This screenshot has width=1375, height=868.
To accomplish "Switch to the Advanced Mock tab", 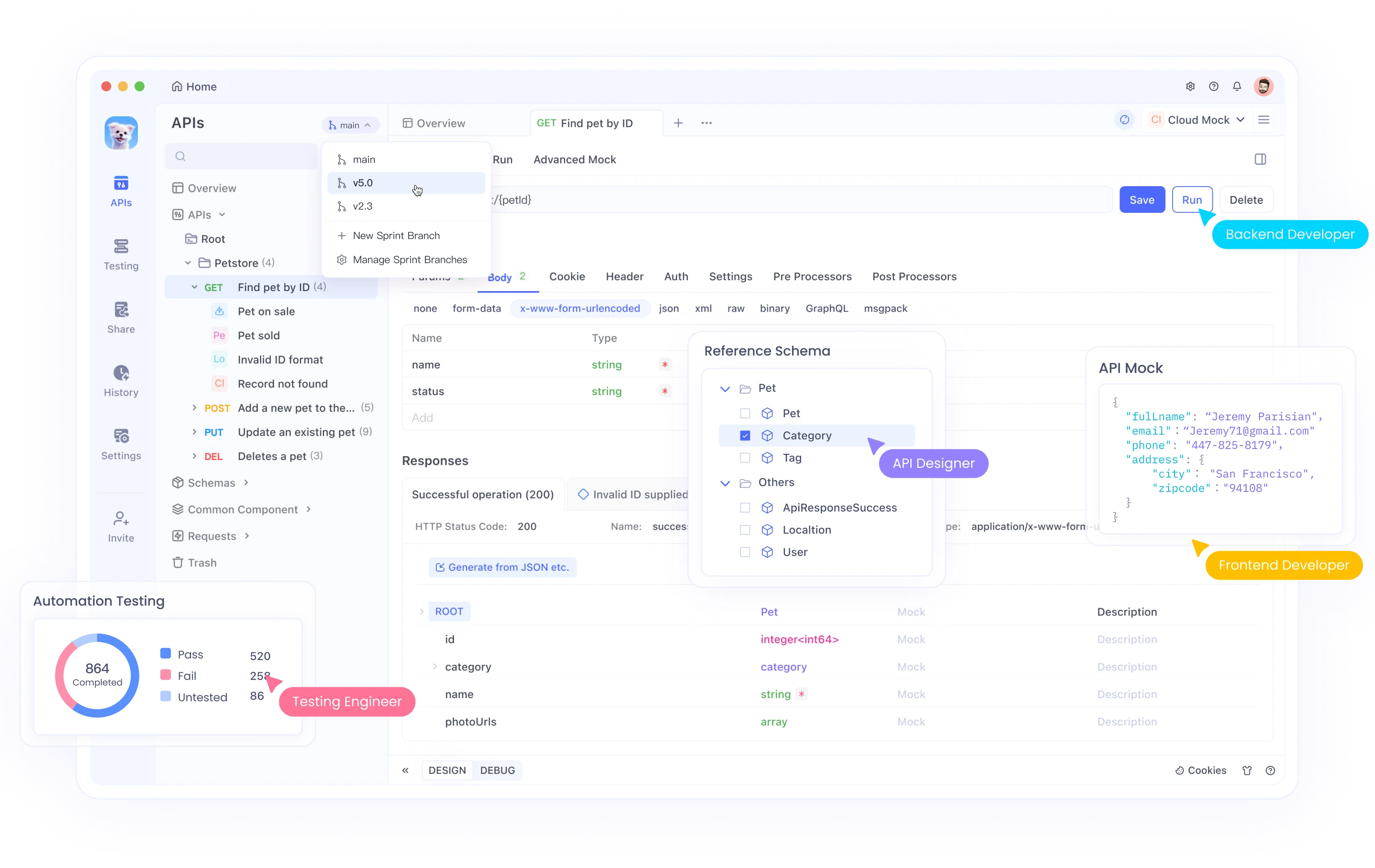I will click(x=575, y=159).
